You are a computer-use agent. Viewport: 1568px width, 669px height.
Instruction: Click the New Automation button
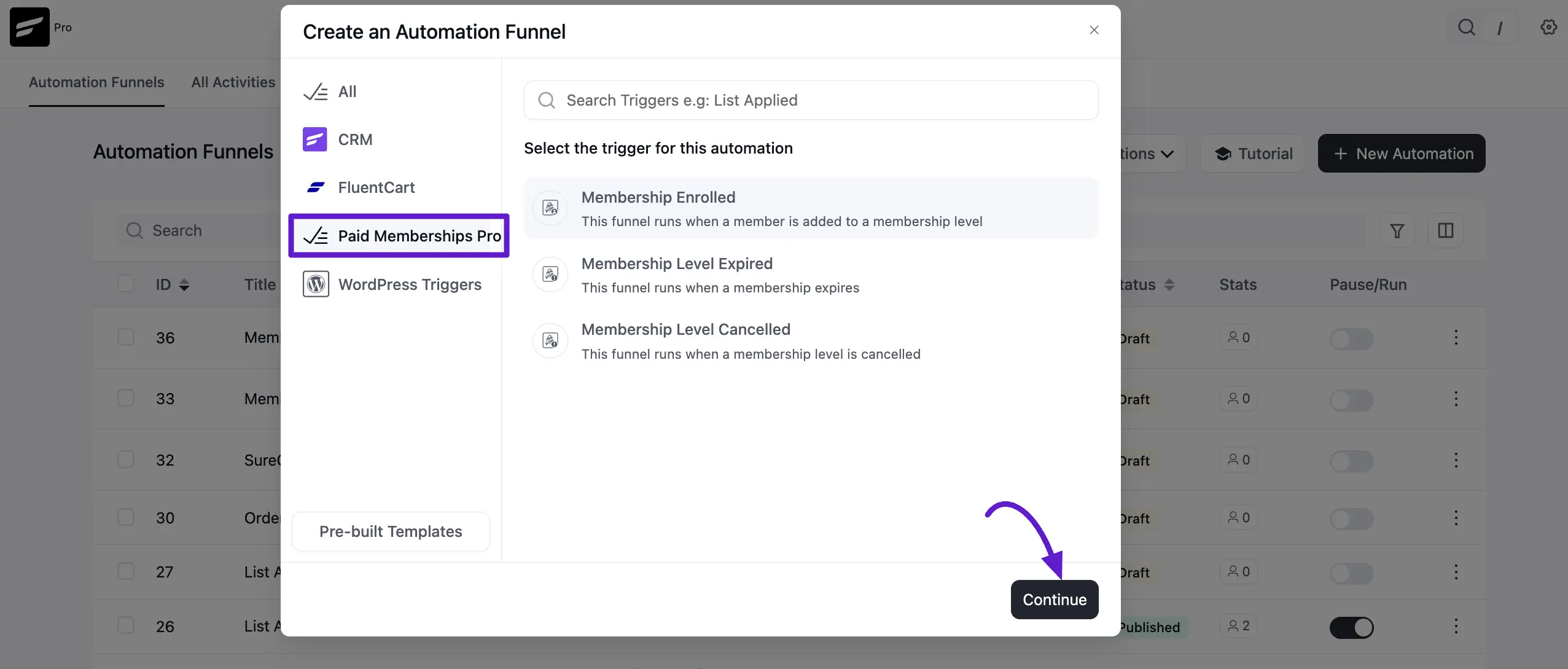click(x=1402, y=154)
